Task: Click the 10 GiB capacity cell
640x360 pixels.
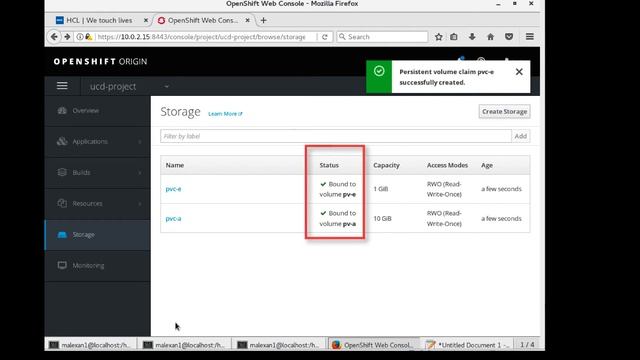Action: 382,218
